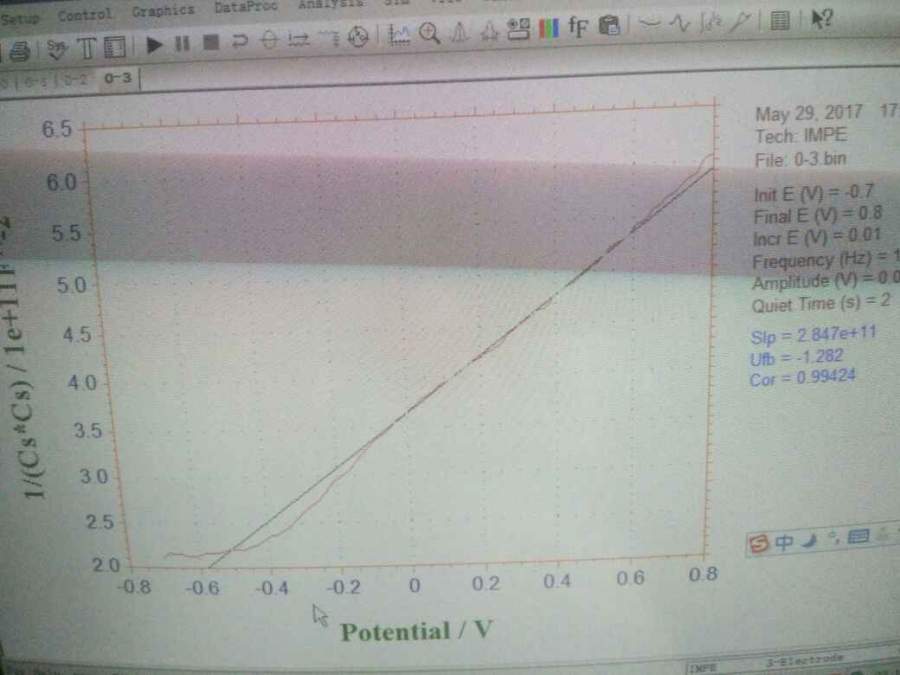Click the 'Cor = 0.99424' result text
Viewport: 900px width, 675px height.
click(802, 378)
